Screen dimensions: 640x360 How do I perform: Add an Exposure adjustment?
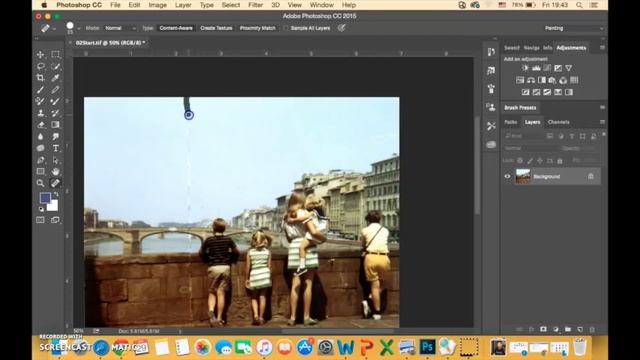tap(558, 68)
